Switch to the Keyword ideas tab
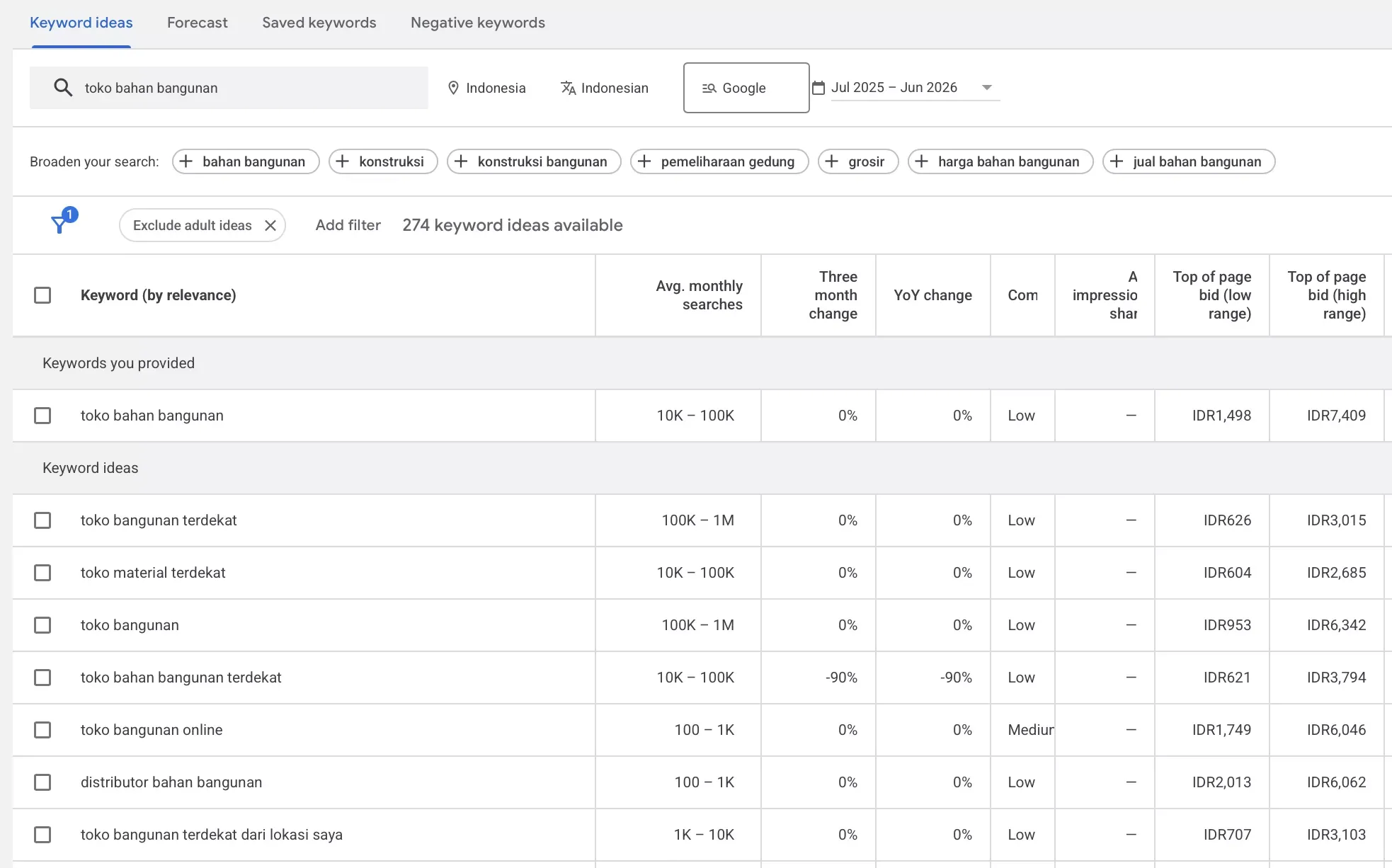 [x=81, y=23]
